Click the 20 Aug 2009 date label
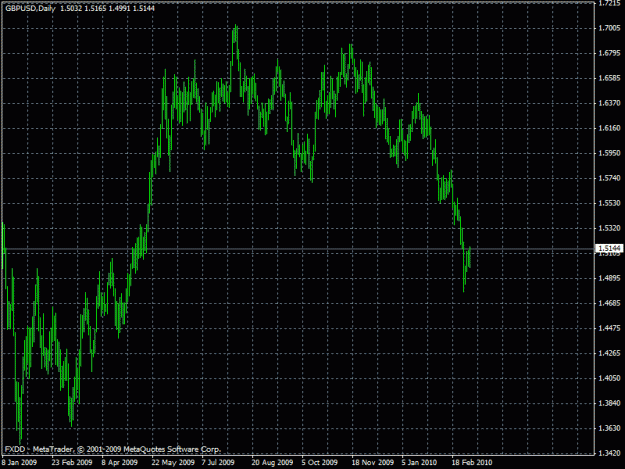This screenshot has width=625, height=469. [x=272, y=463]
